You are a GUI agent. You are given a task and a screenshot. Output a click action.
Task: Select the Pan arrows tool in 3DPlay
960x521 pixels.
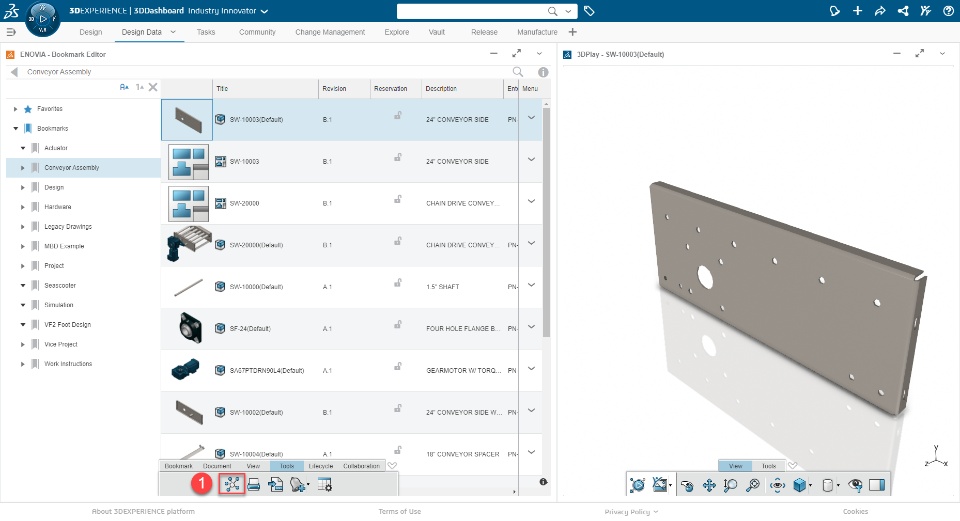tap(709, 485)
